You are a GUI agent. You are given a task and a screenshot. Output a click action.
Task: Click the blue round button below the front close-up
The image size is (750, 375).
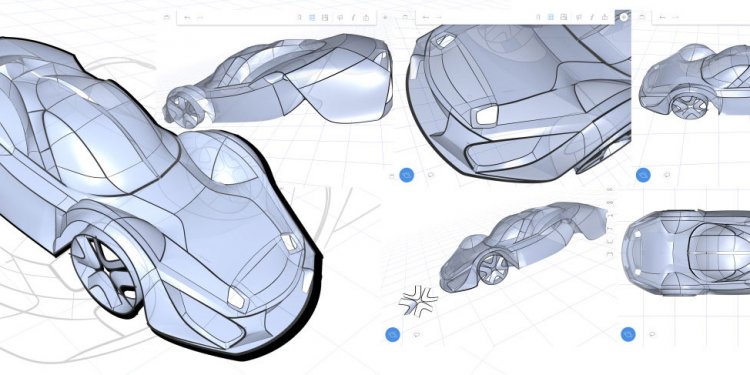[x=407, y=175]
